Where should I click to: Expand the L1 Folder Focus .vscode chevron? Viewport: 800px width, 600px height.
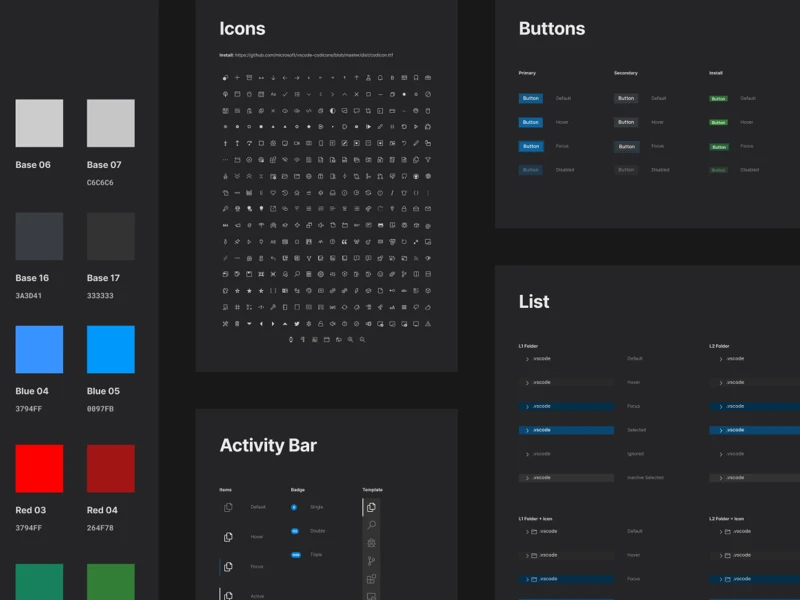click(x=527, y=407)
